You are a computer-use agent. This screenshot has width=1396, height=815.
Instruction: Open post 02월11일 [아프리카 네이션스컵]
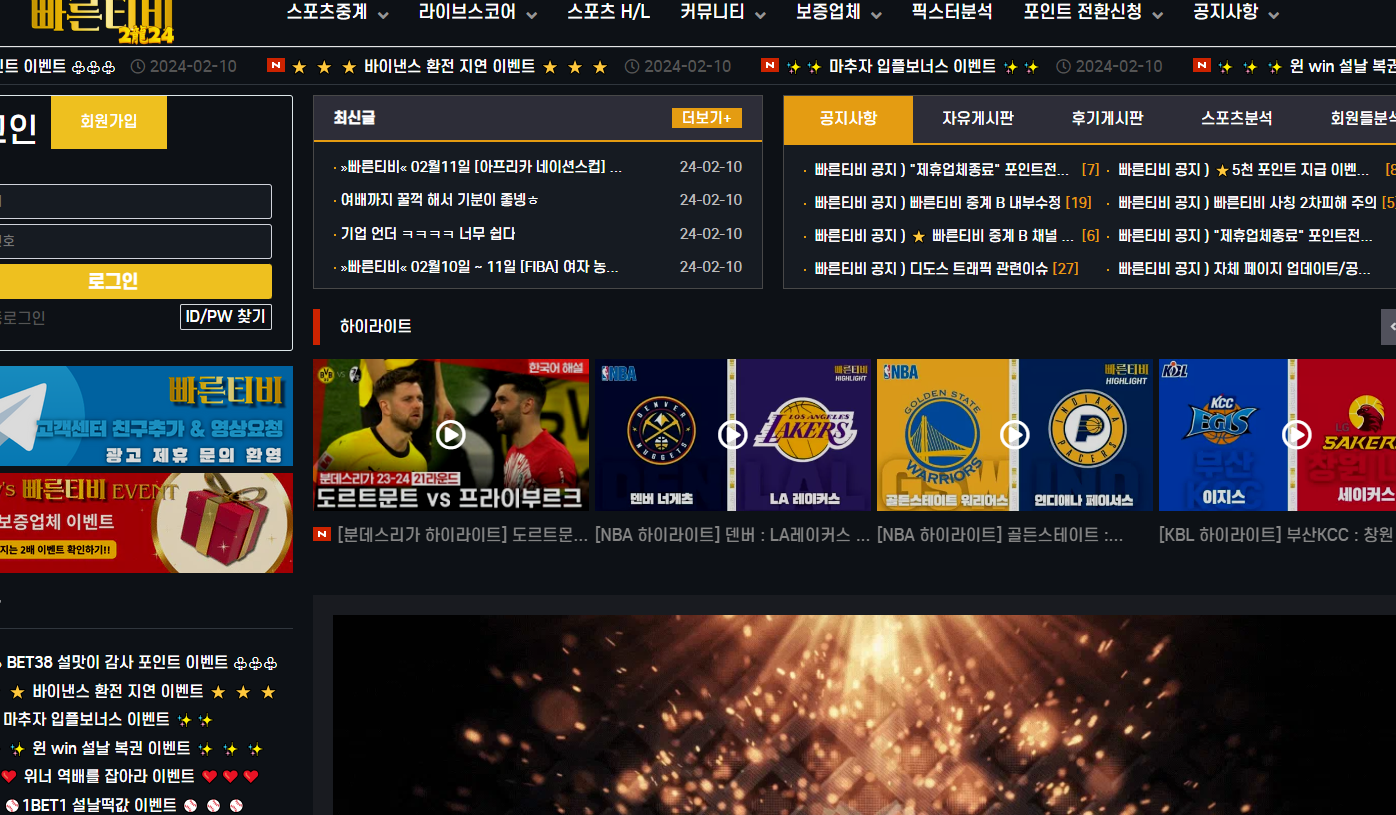tap(481, 167)
